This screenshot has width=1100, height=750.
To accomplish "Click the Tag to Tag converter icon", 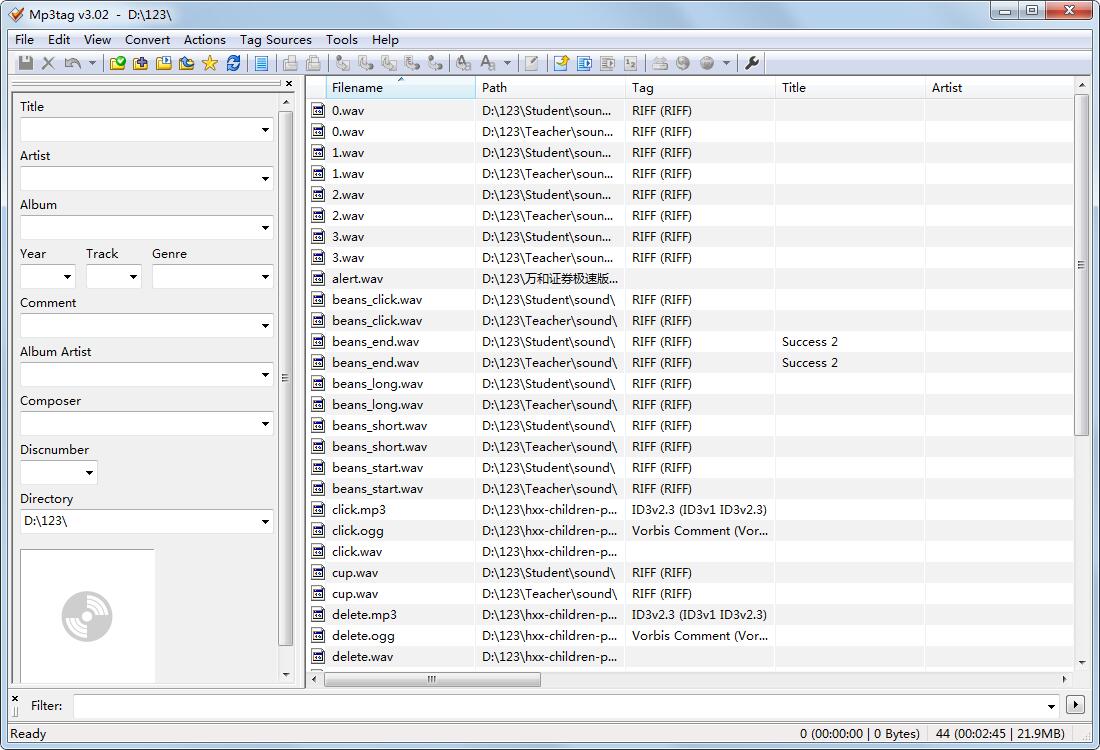I will 435,63.
